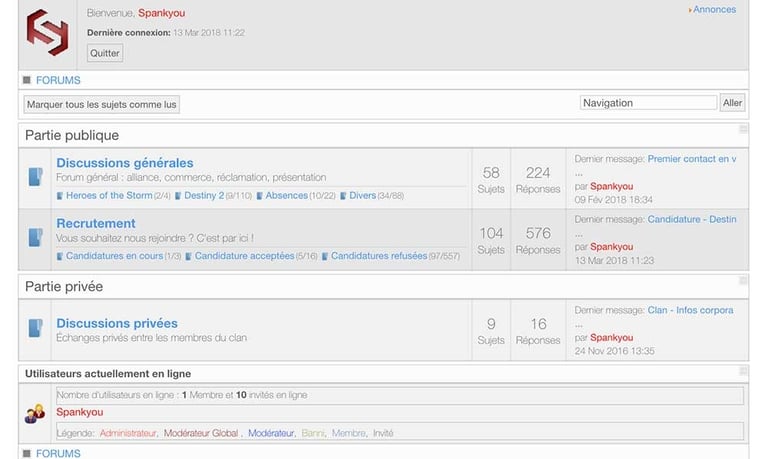Open Candidatures en cours subforum

[115, 256]
